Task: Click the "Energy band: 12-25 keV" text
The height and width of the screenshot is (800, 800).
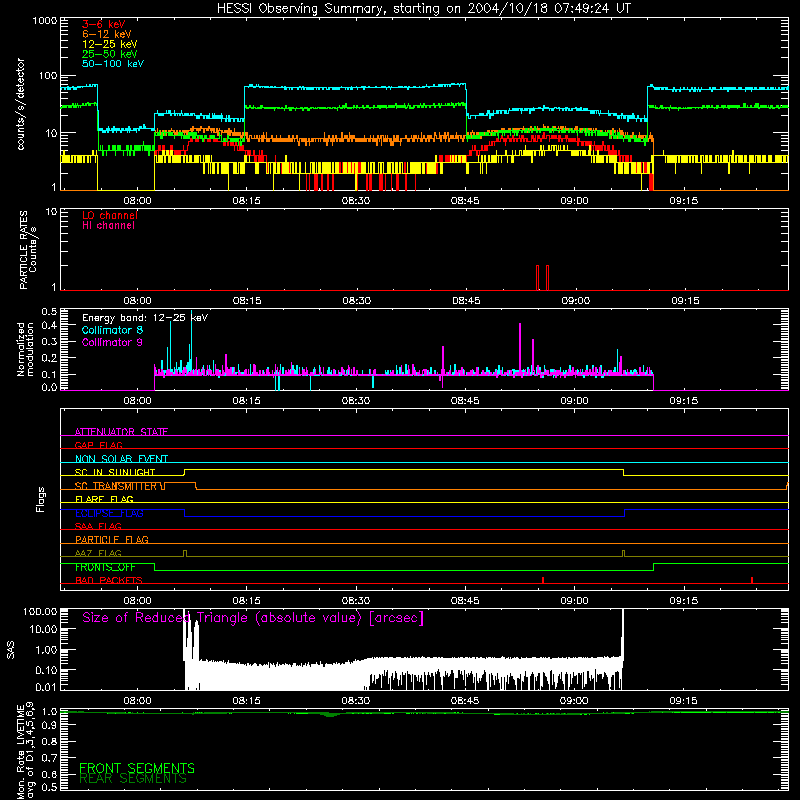Action: point(145,318)
